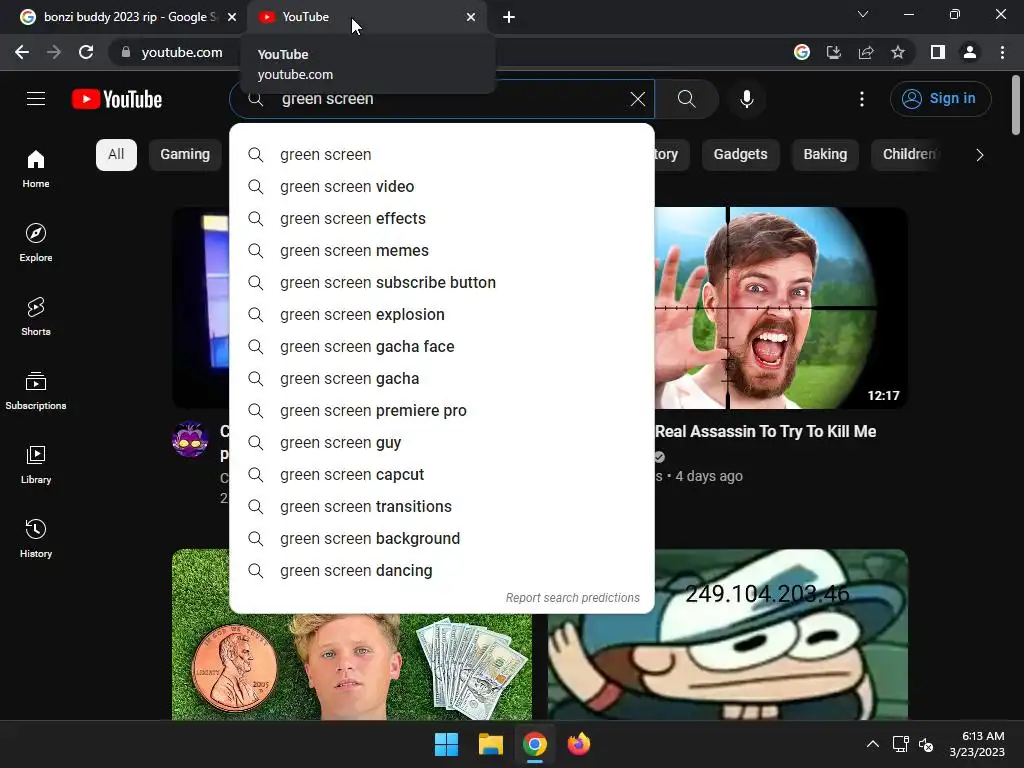Select the Baking filter chip
The image size is (1024, 768).
pos(825,155)
